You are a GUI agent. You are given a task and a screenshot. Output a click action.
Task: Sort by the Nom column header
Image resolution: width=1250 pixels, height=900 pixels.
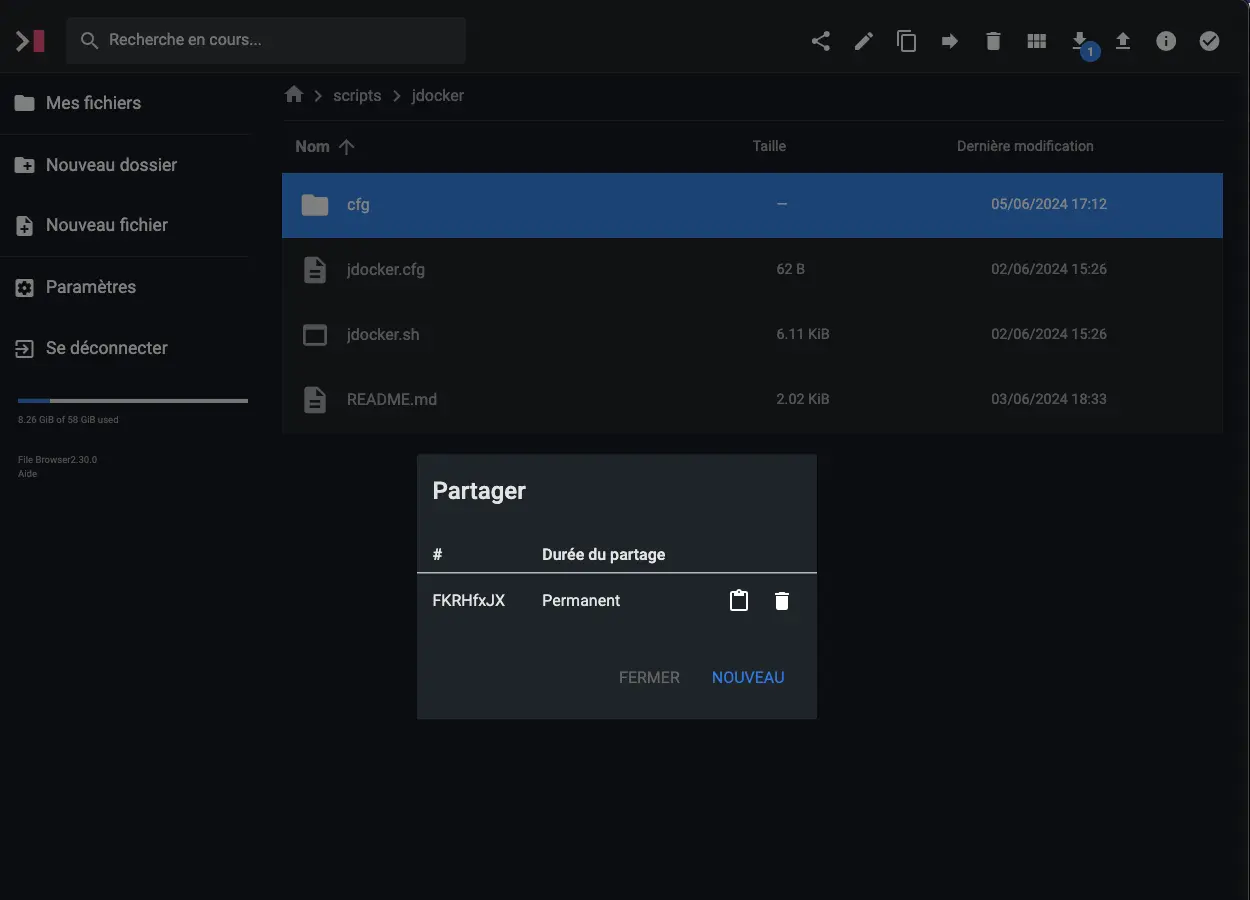pos(312,147)
